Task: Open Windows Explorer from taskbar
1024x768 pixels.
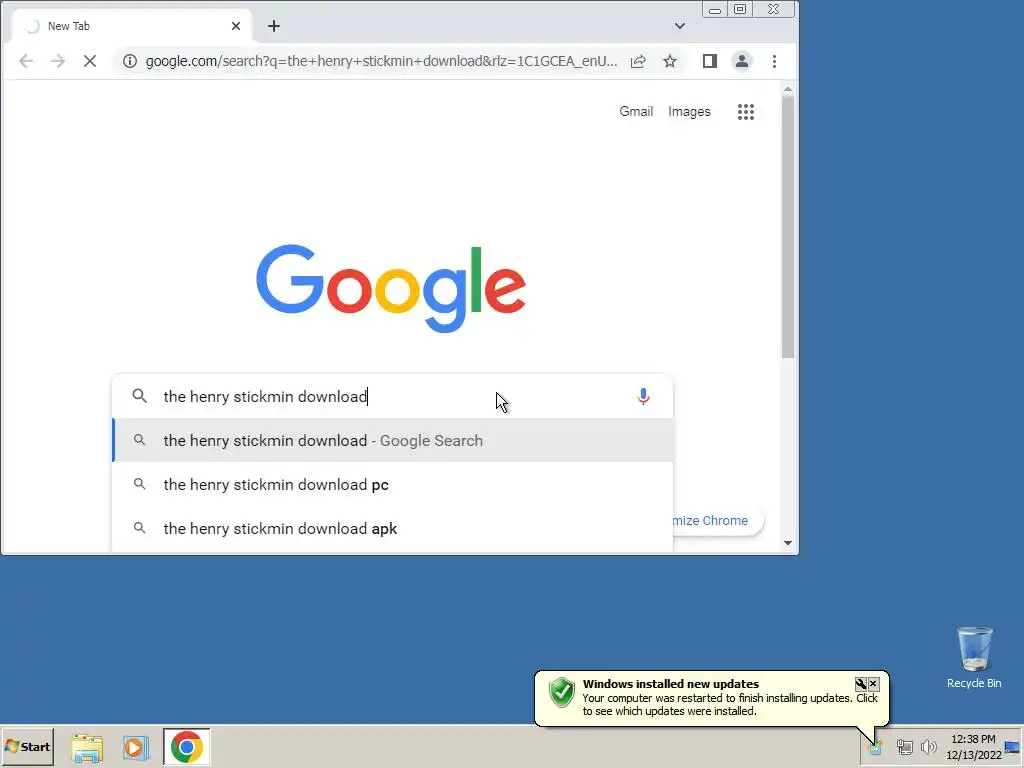Action: tap(88, 747)
